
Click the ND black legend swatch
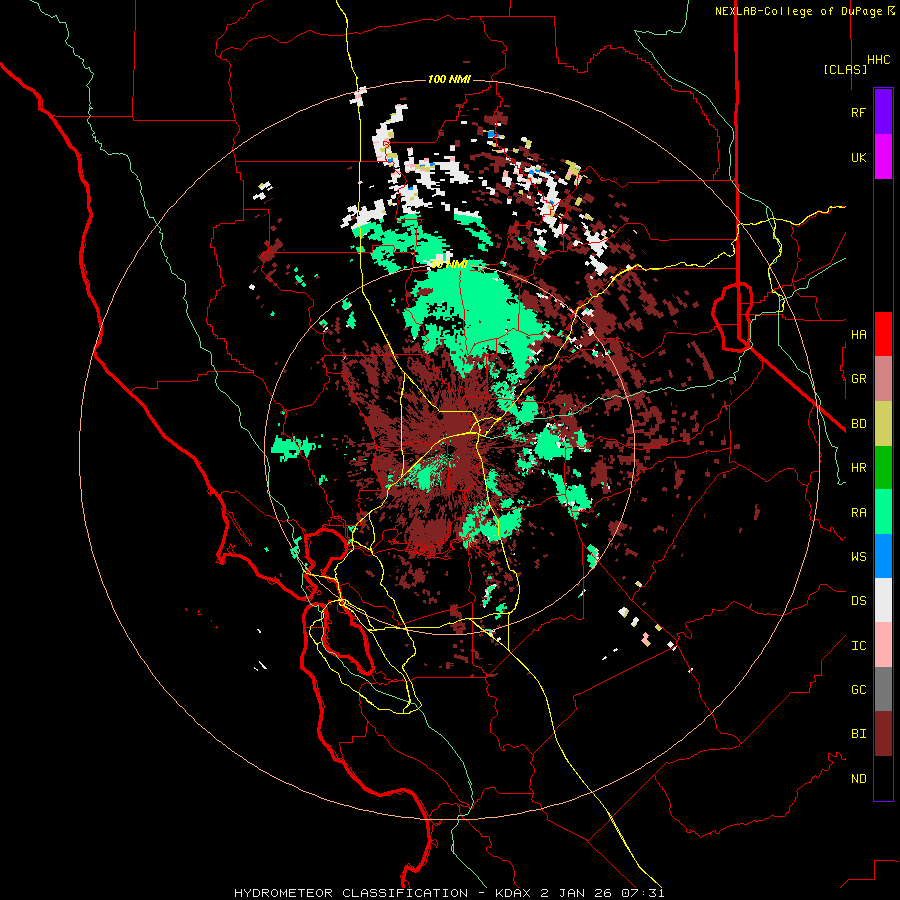pyautogui.click(x=883, y=778)
